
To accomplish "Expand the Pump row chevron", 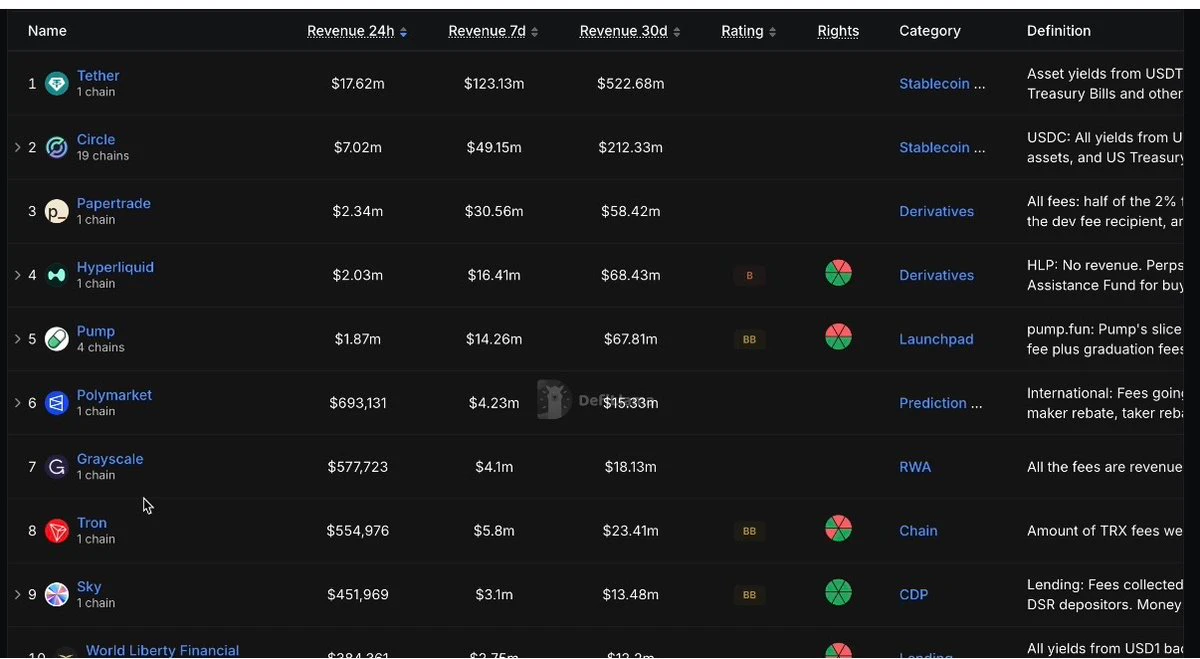I will click(x=17, y=339).
